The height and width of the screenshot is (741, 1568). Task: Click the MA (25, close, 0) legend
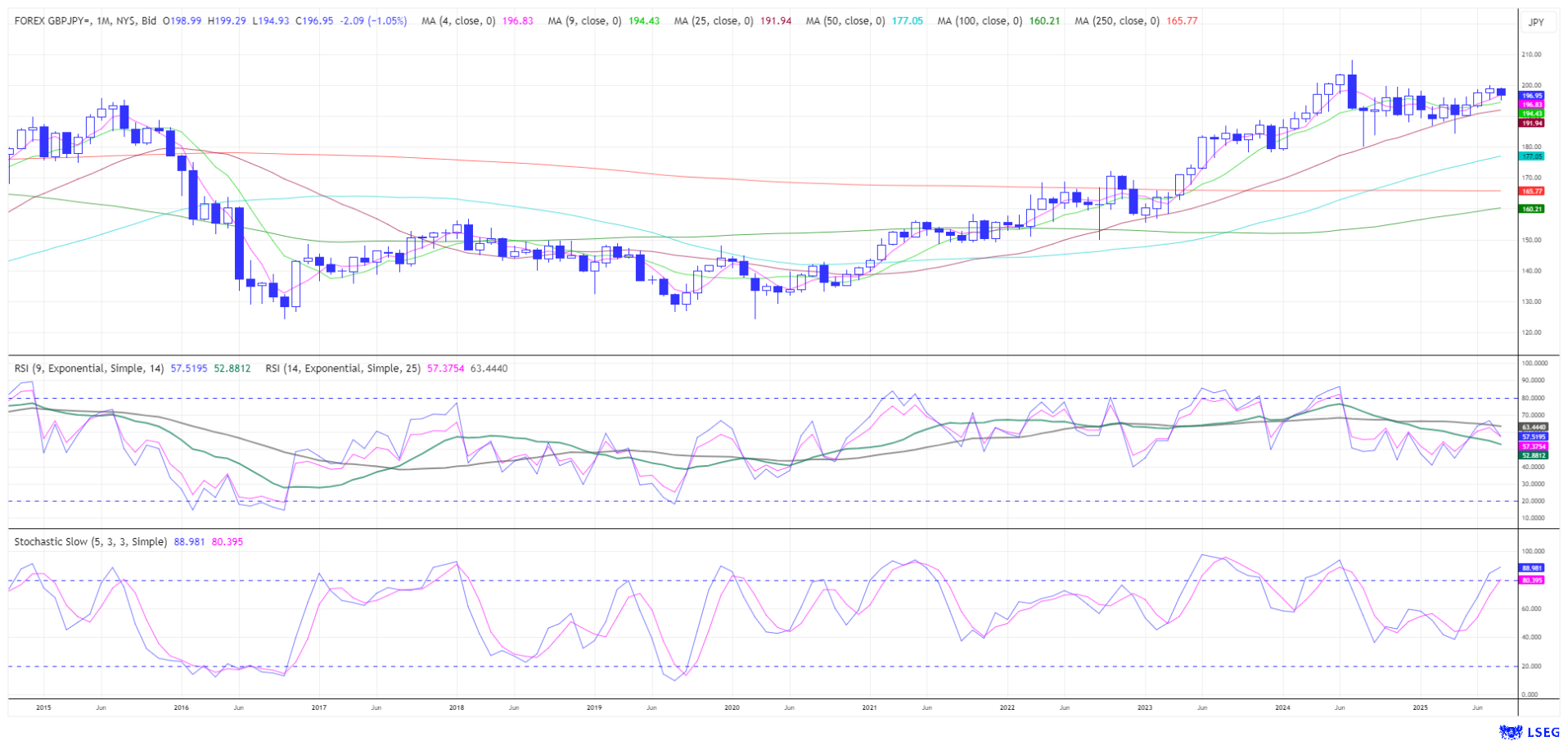pos(714,20)
